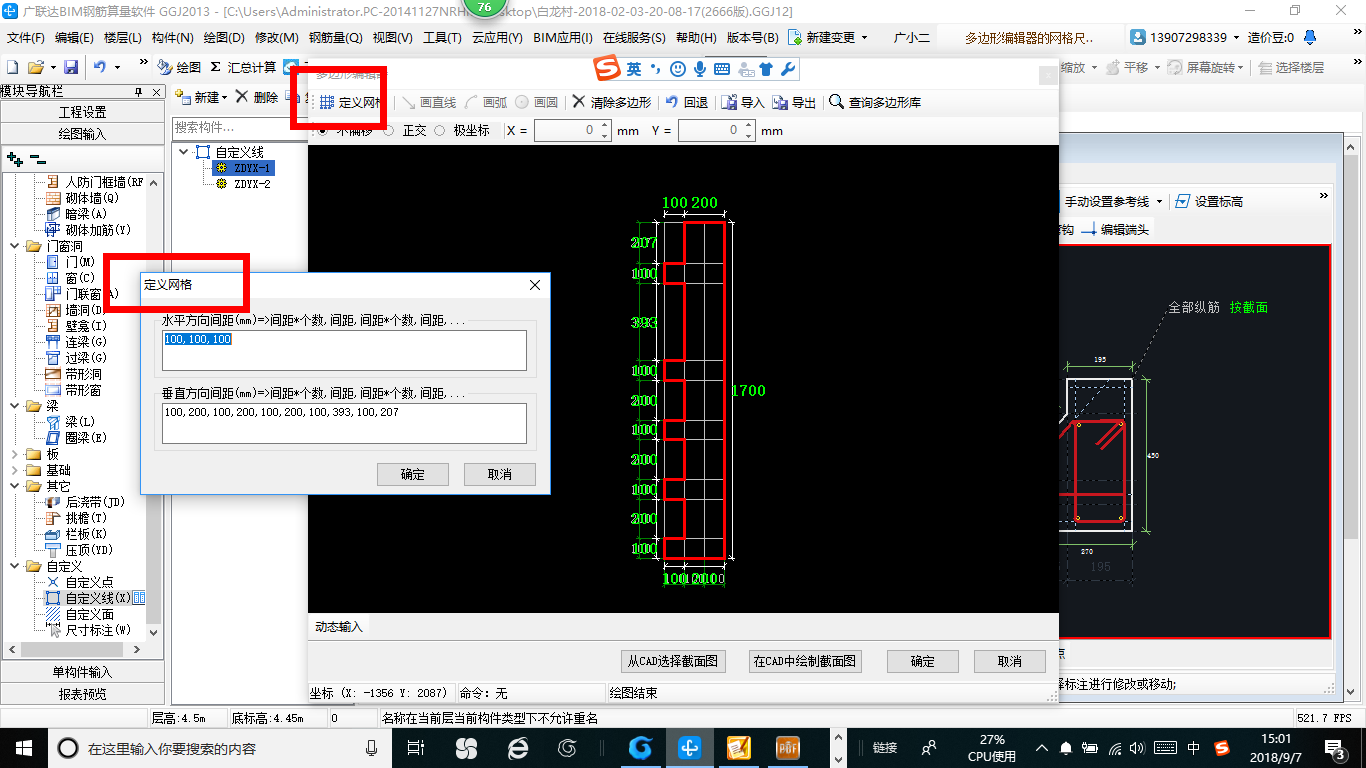Click 取消 in 定义网格 dialog

pos(500,474)
